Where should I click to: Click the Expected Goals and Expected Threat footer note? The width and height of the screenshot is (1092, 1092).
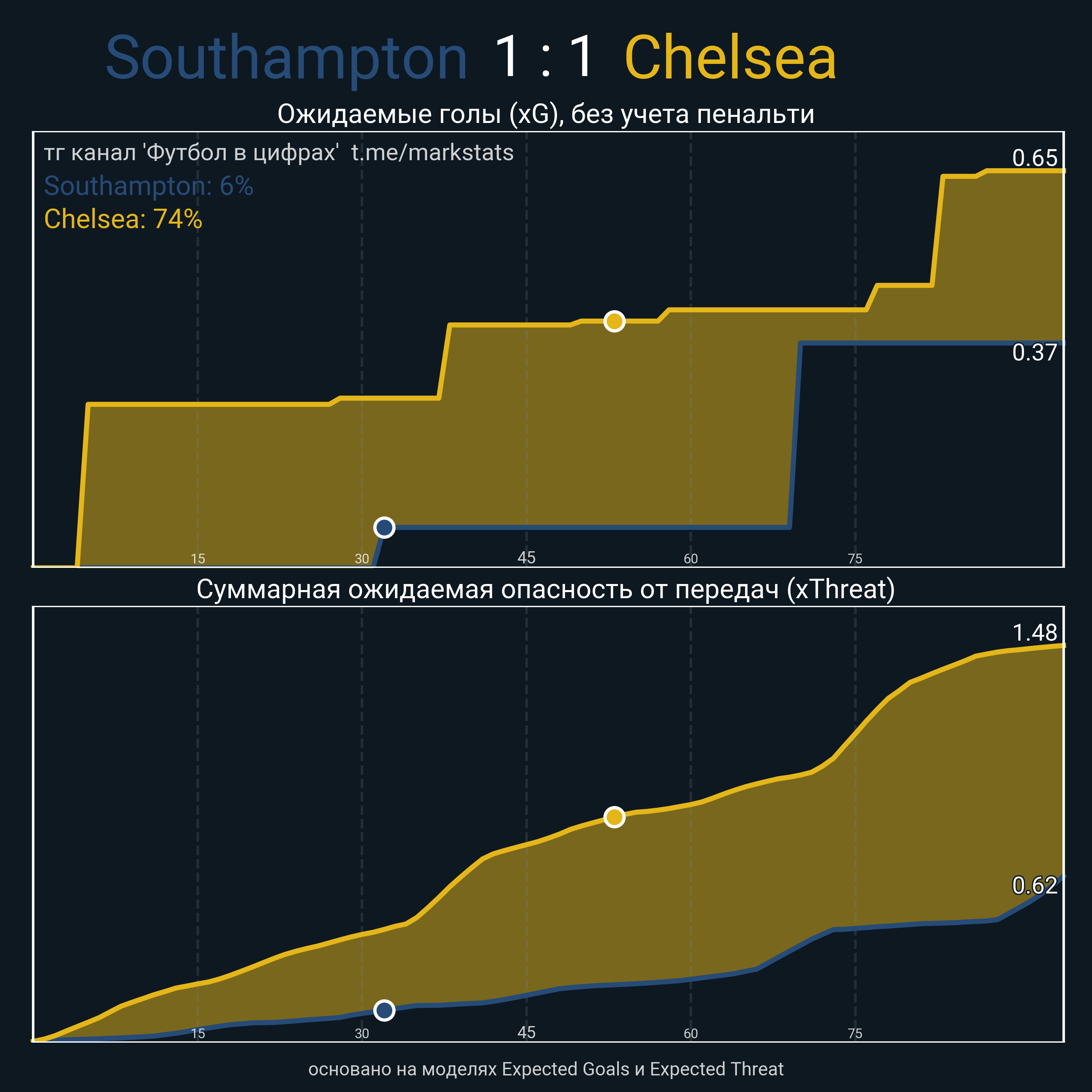point(546,1069)
